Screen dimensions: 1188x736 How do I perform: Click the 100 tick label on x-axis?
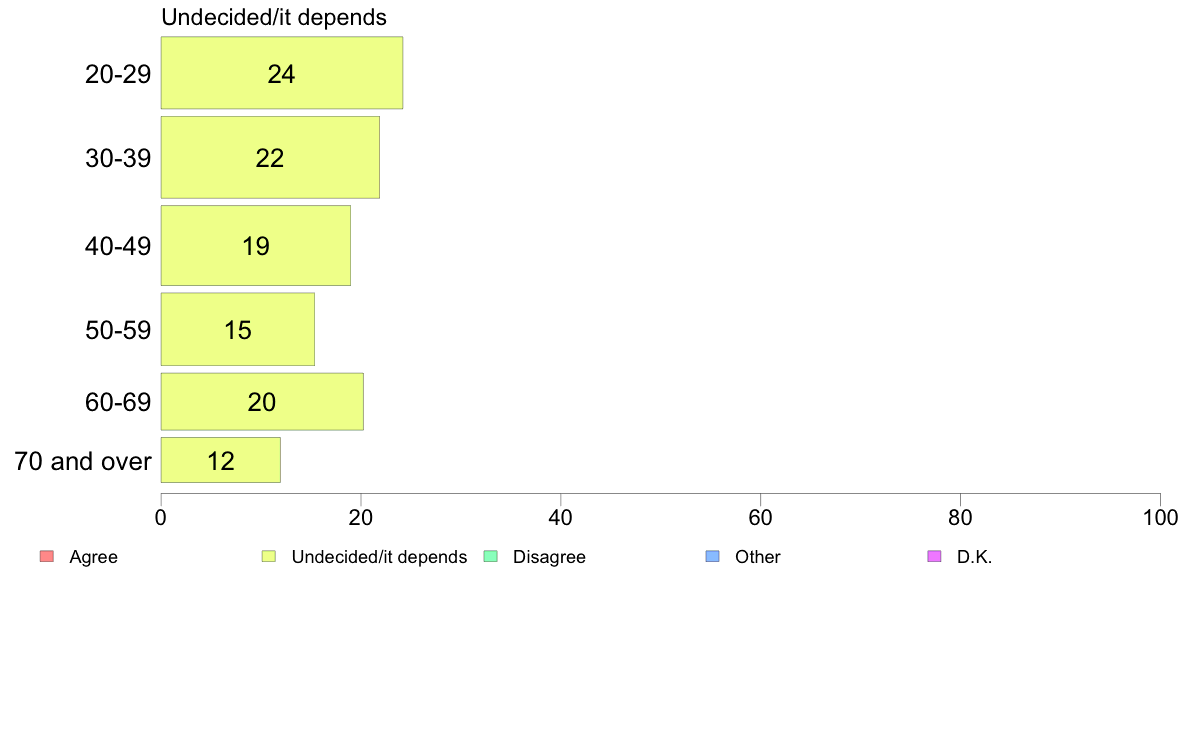[1160, 518]
